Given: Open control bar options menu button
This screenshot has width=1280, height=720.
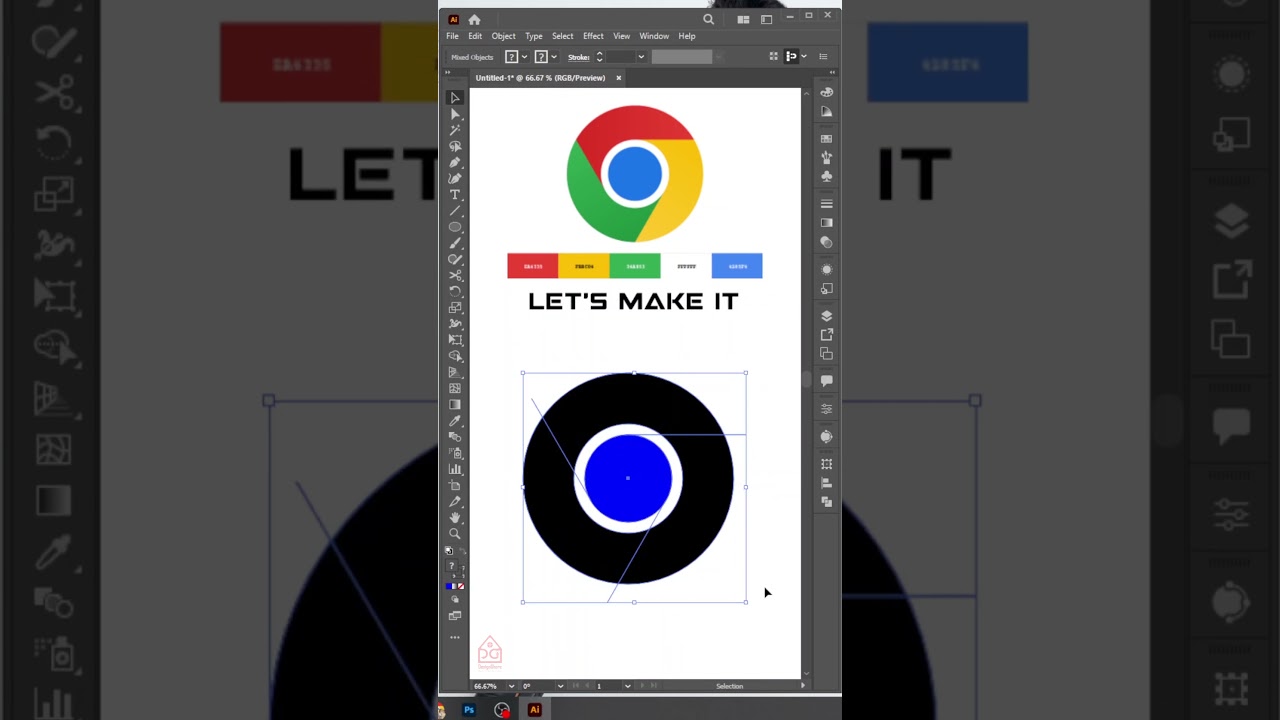Looking at the screenshot, I should point(823,57).
